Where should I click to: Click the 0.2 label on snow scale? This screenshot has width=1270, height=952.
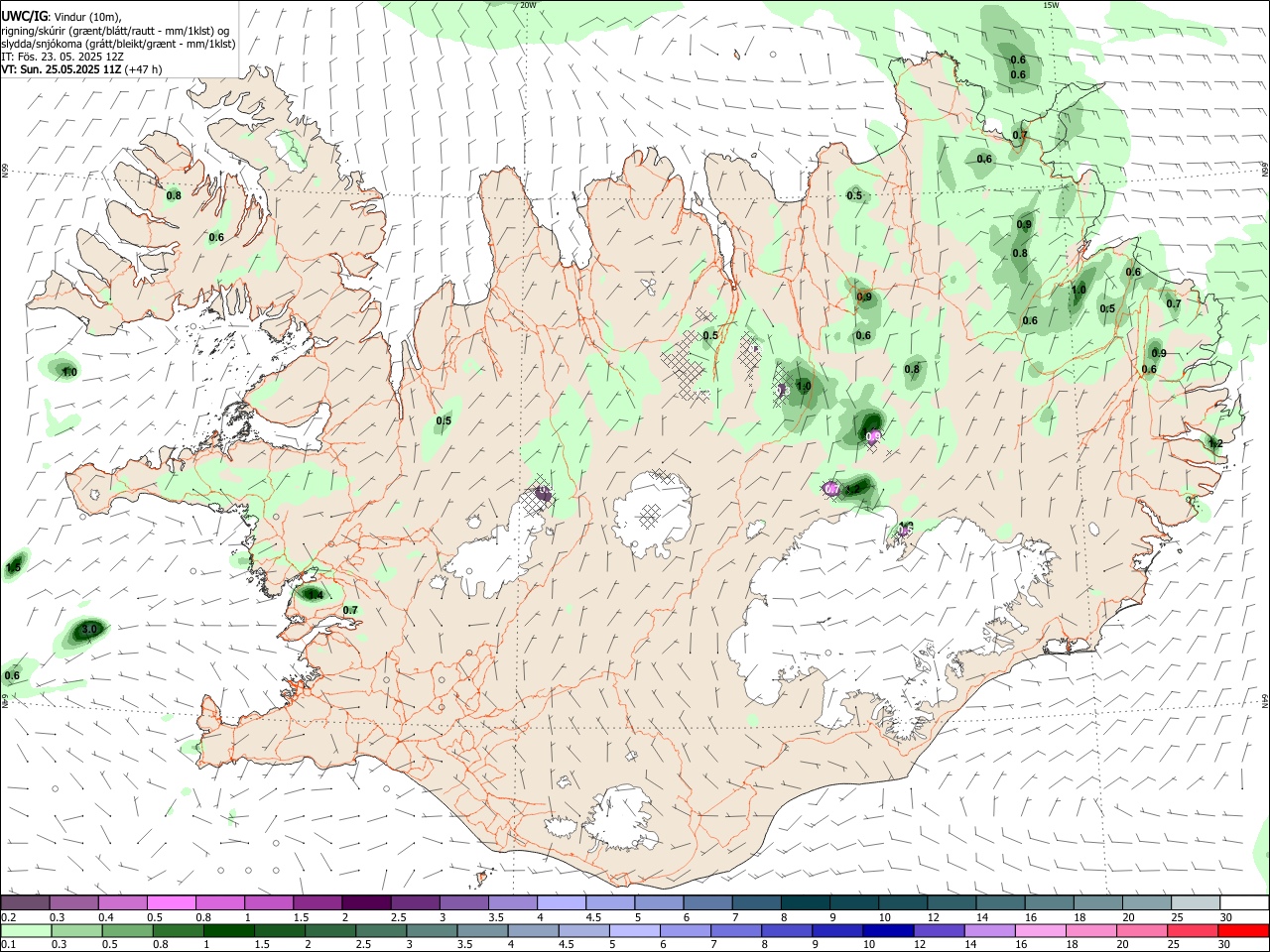[8, 917]
